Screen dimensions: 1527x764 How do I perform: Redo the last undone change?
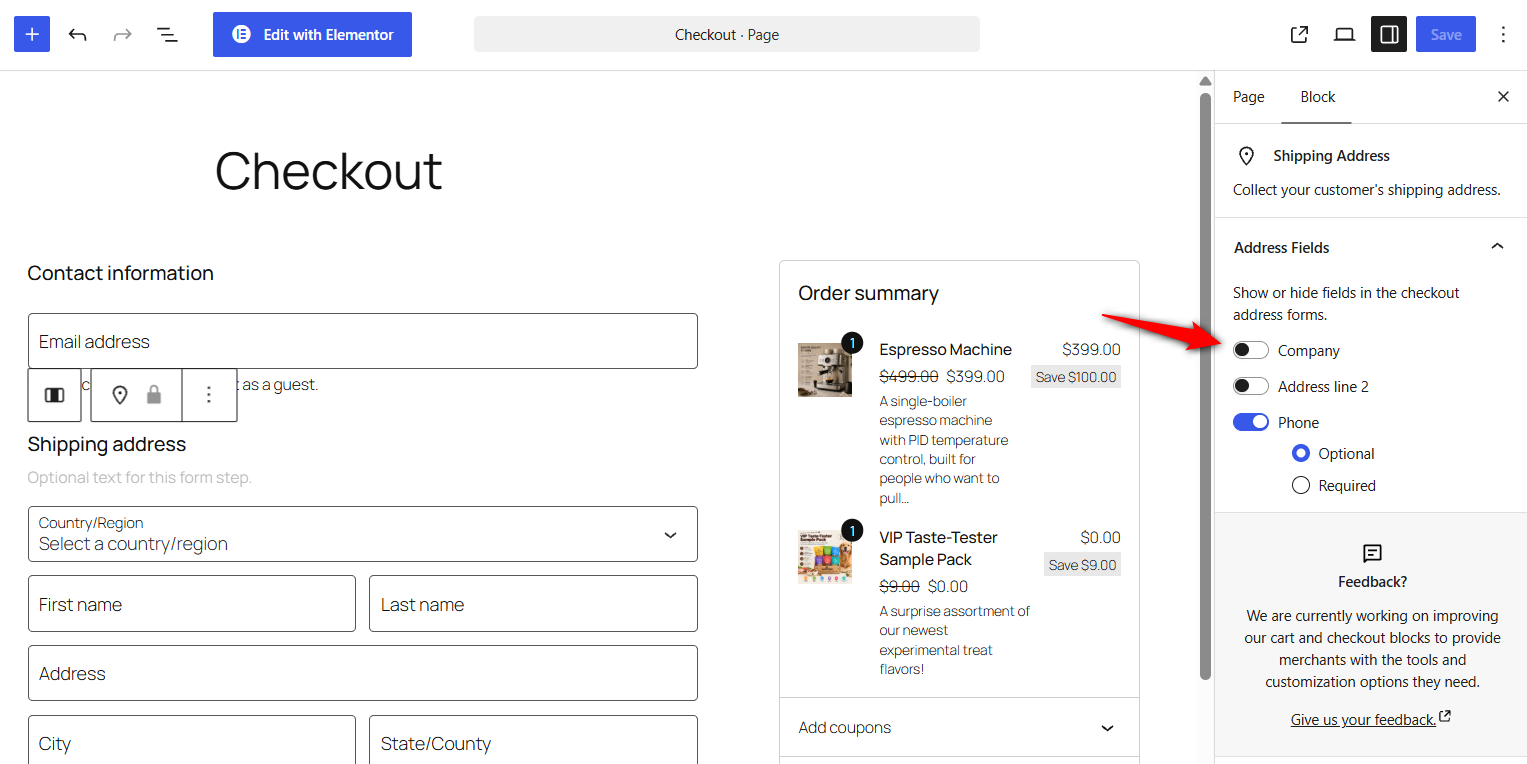tap(122, 34)
